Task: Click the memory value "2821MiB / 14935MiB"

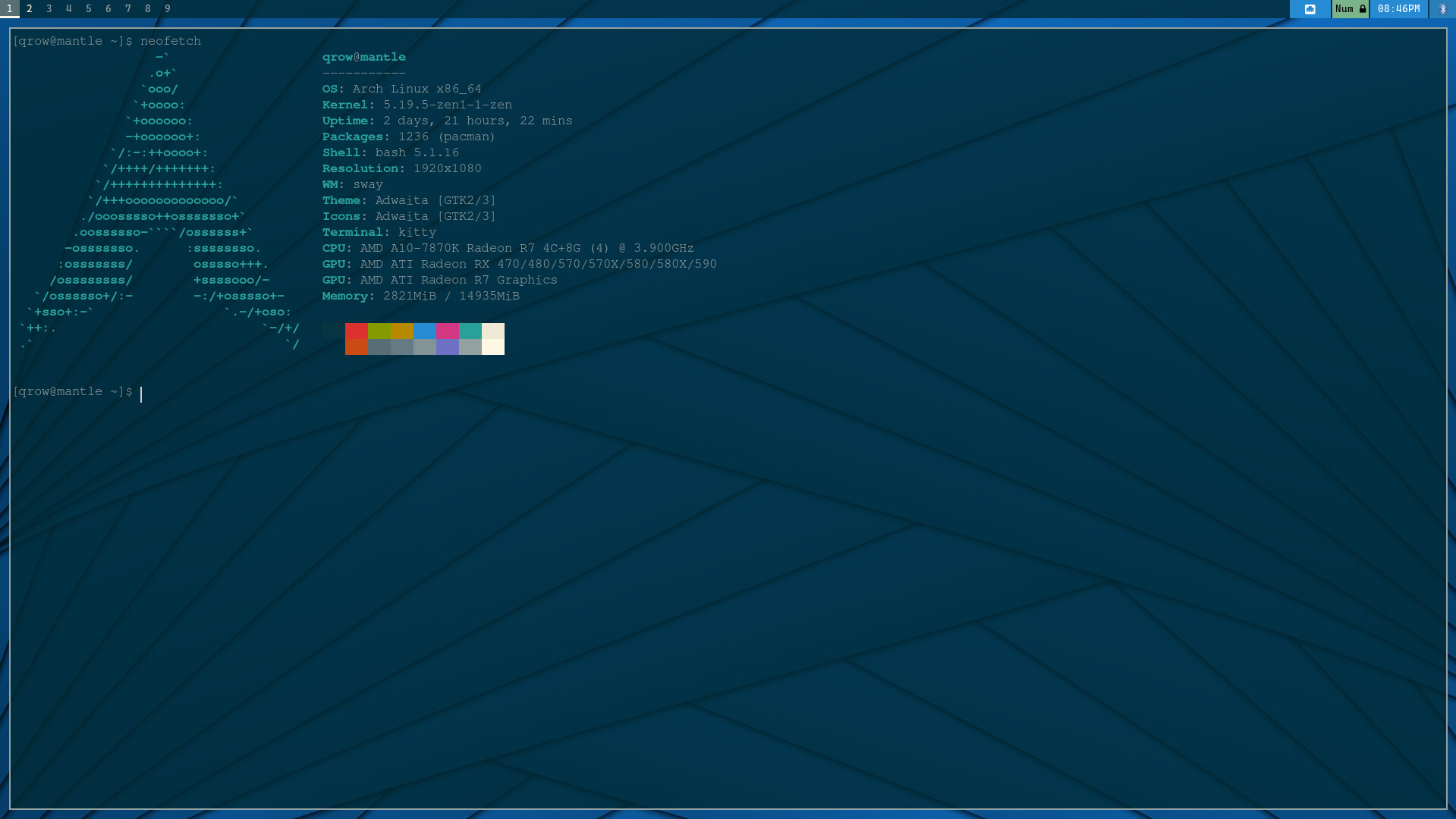Action: tap(451, 296)
